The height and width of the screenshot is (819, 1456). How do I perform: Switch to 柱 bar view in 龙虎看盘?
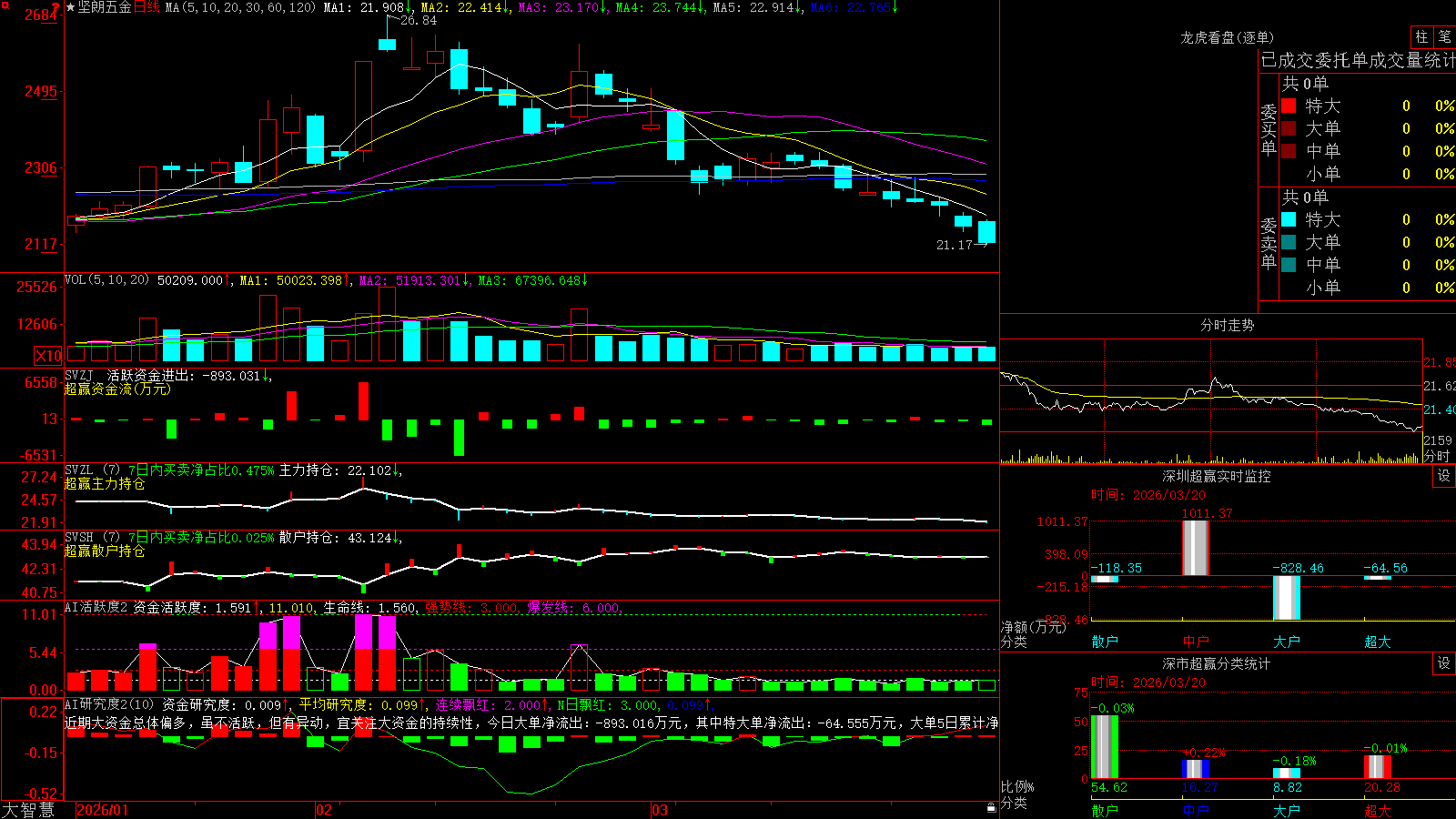pyautogui.click(x=1421, y=36)
